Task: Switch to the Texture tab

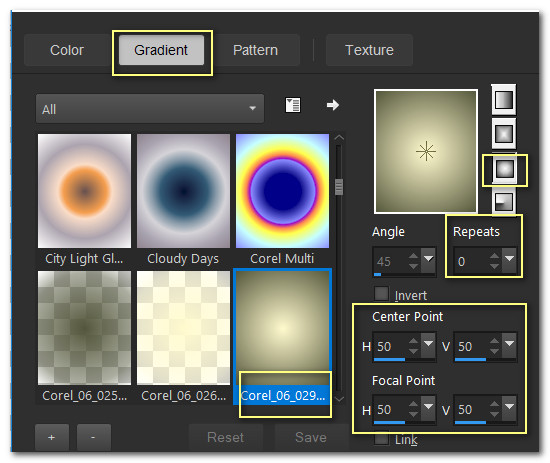Action: (369, 50)
